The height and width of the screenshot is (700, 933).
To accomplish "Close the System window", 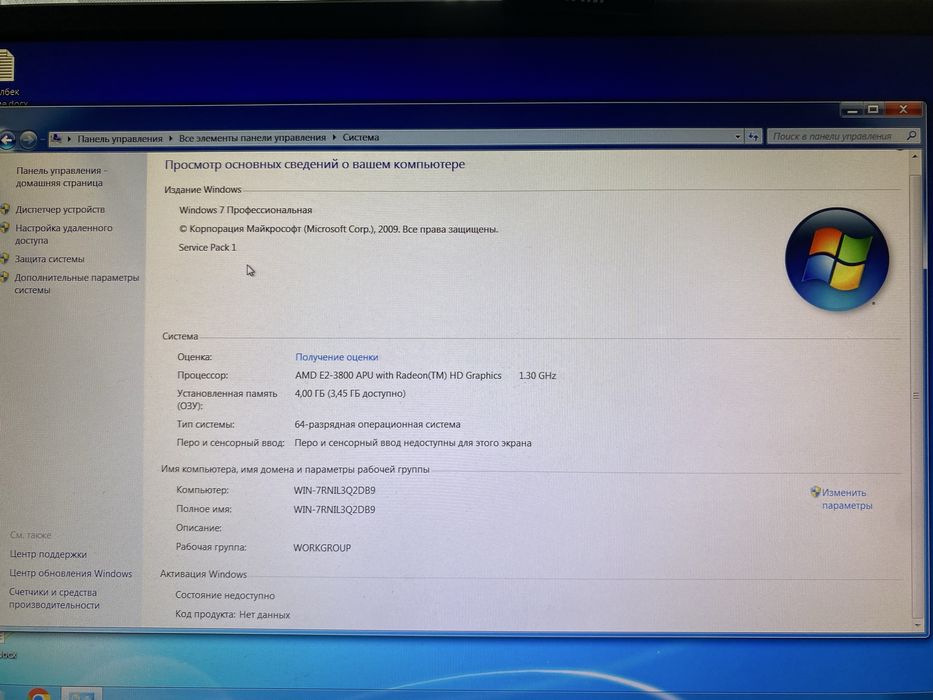I will [x=903, y=109].
